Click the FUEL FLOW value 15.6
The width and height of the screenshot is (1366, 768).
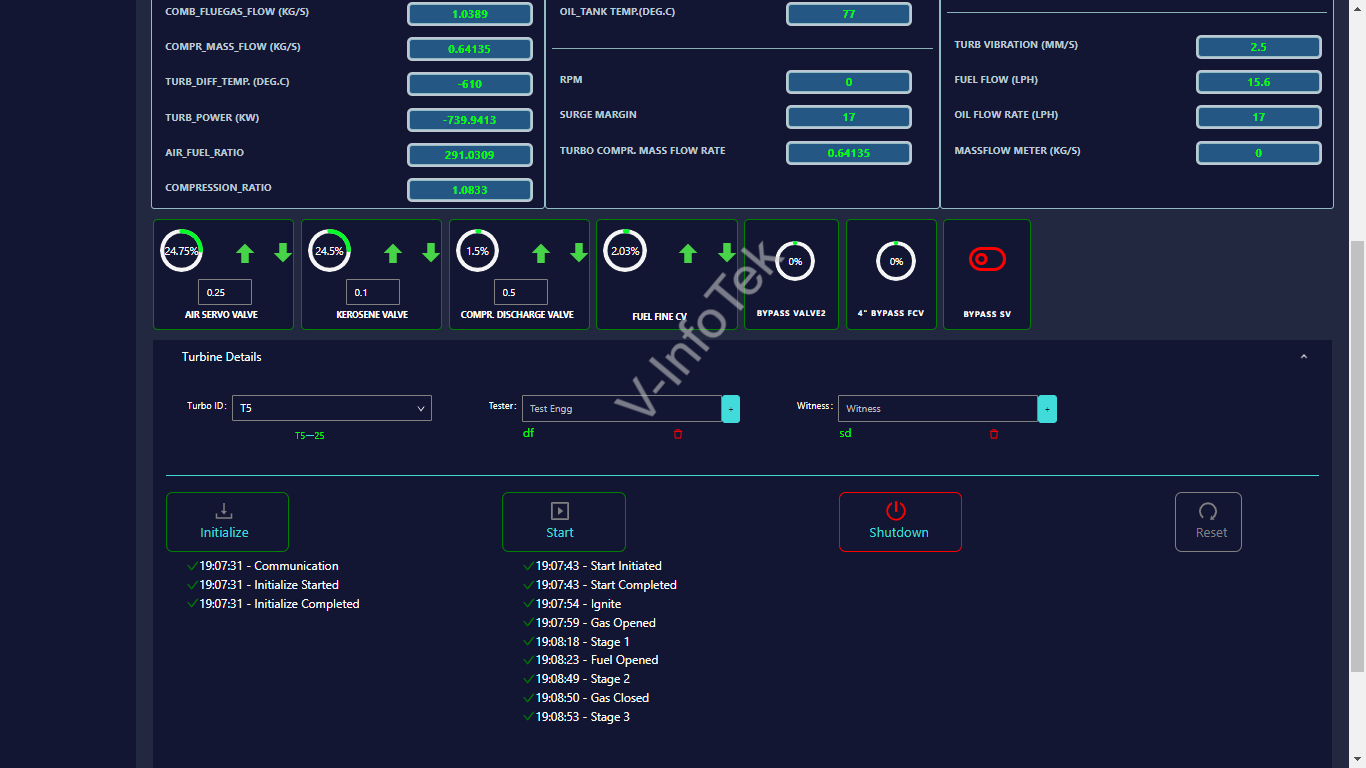point(1259,82)
